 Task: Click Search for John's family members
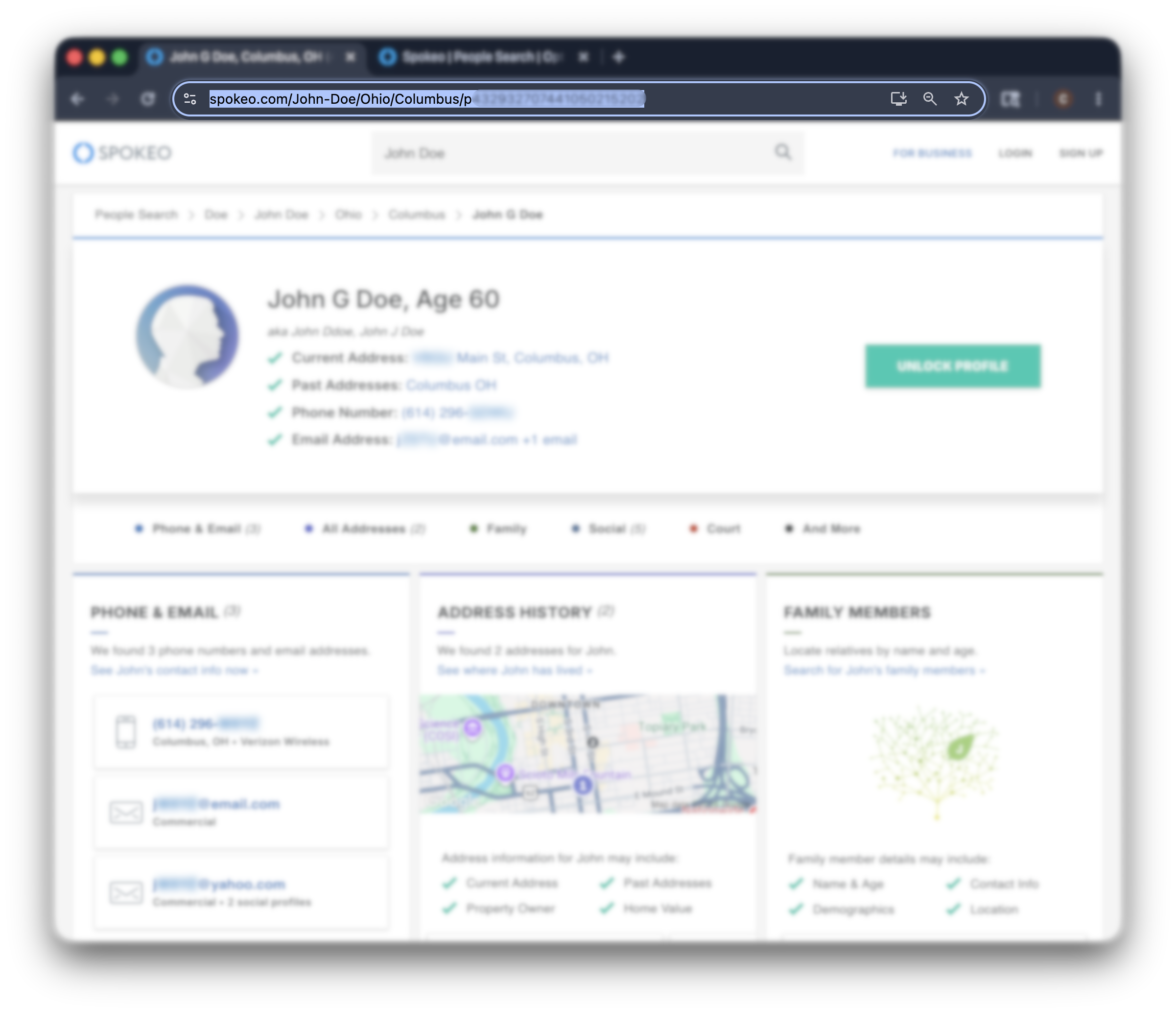884,670
